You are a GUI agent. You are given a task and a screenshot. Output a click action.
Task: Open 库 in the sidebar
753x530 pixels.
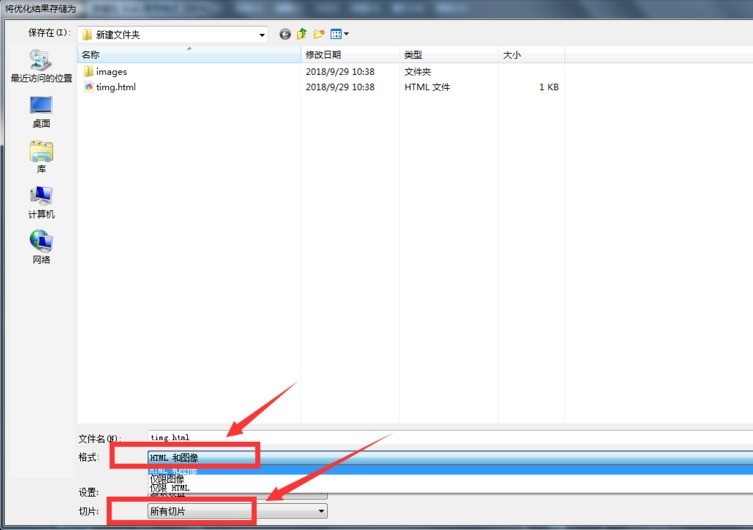tap(41, 157)
